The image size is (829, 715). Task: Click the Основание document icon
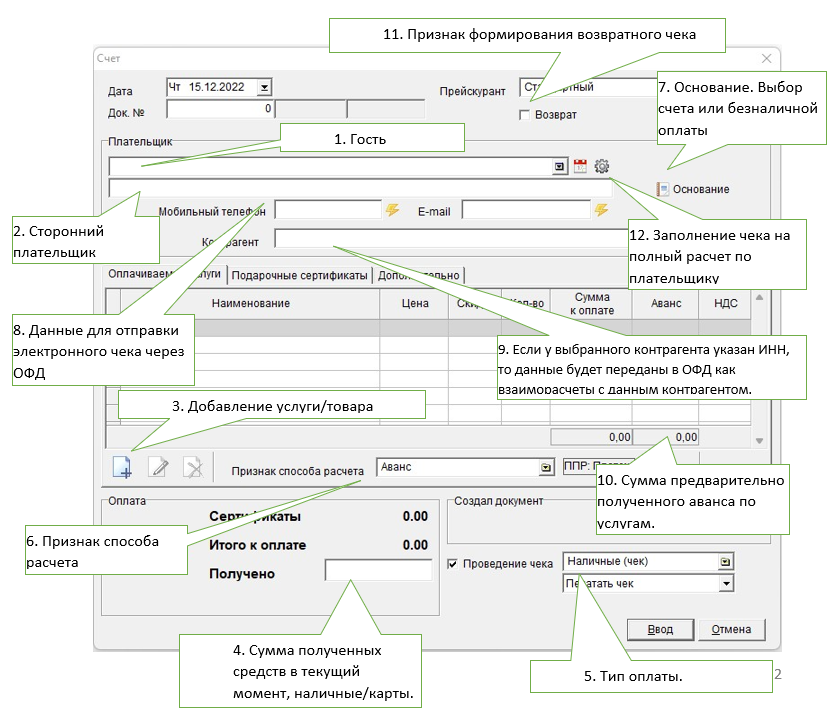click(662, 189)
